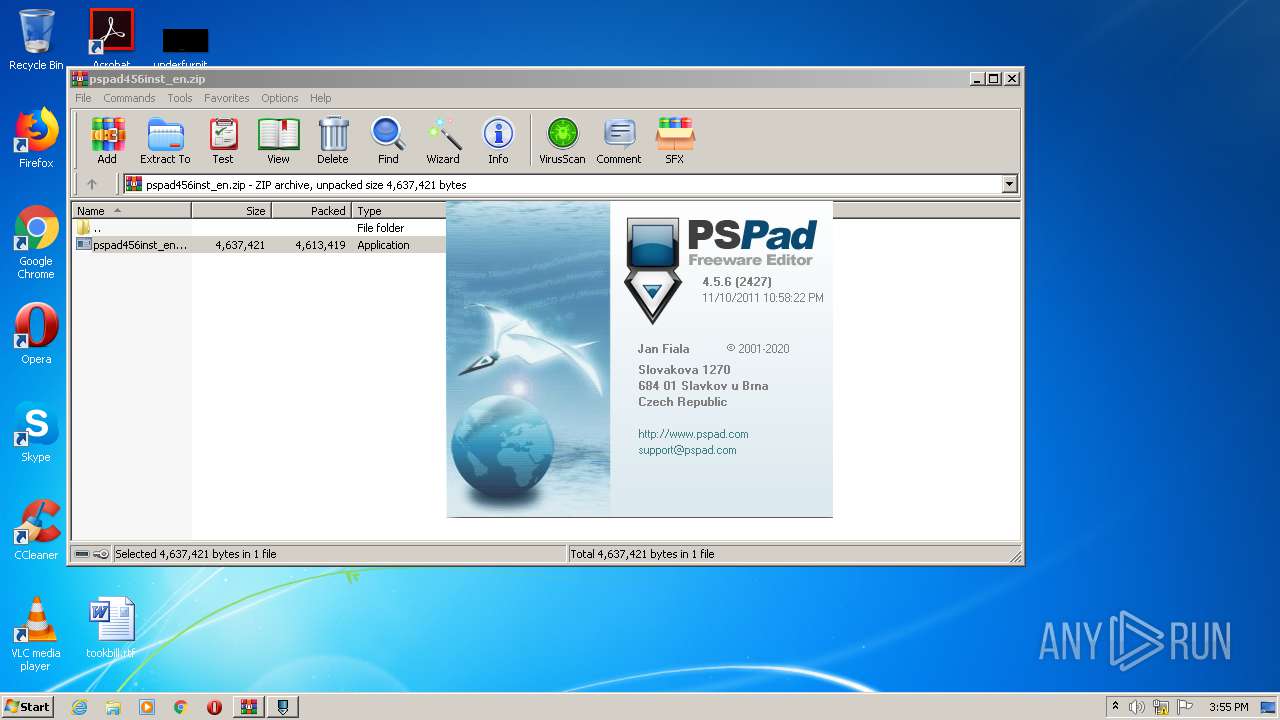This screenshot has width=1280, height=720.
Task: Click the Delete trash can icon
Action: (x=333, y=140)
